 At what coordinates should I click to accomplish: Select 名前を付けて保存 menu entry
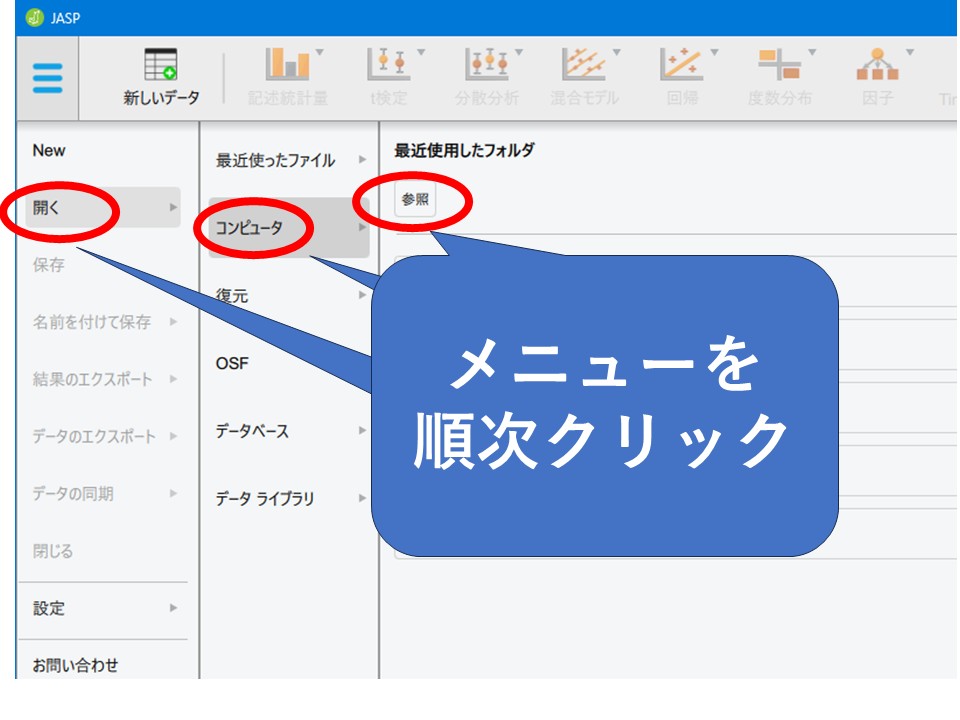point(92,321)
